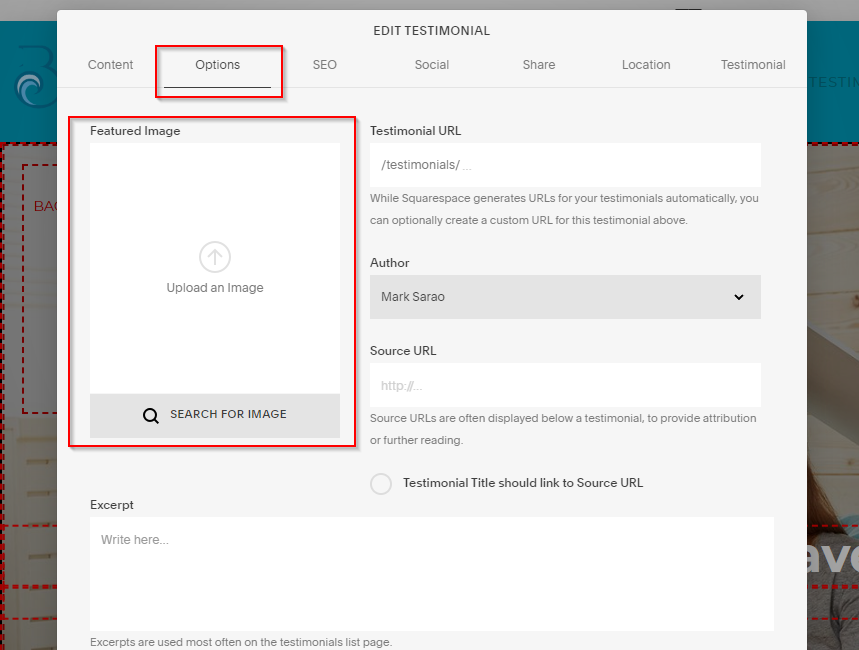Switch to the Content tab
This screenshot has width=859, height=650.
(x=110, y=64)
